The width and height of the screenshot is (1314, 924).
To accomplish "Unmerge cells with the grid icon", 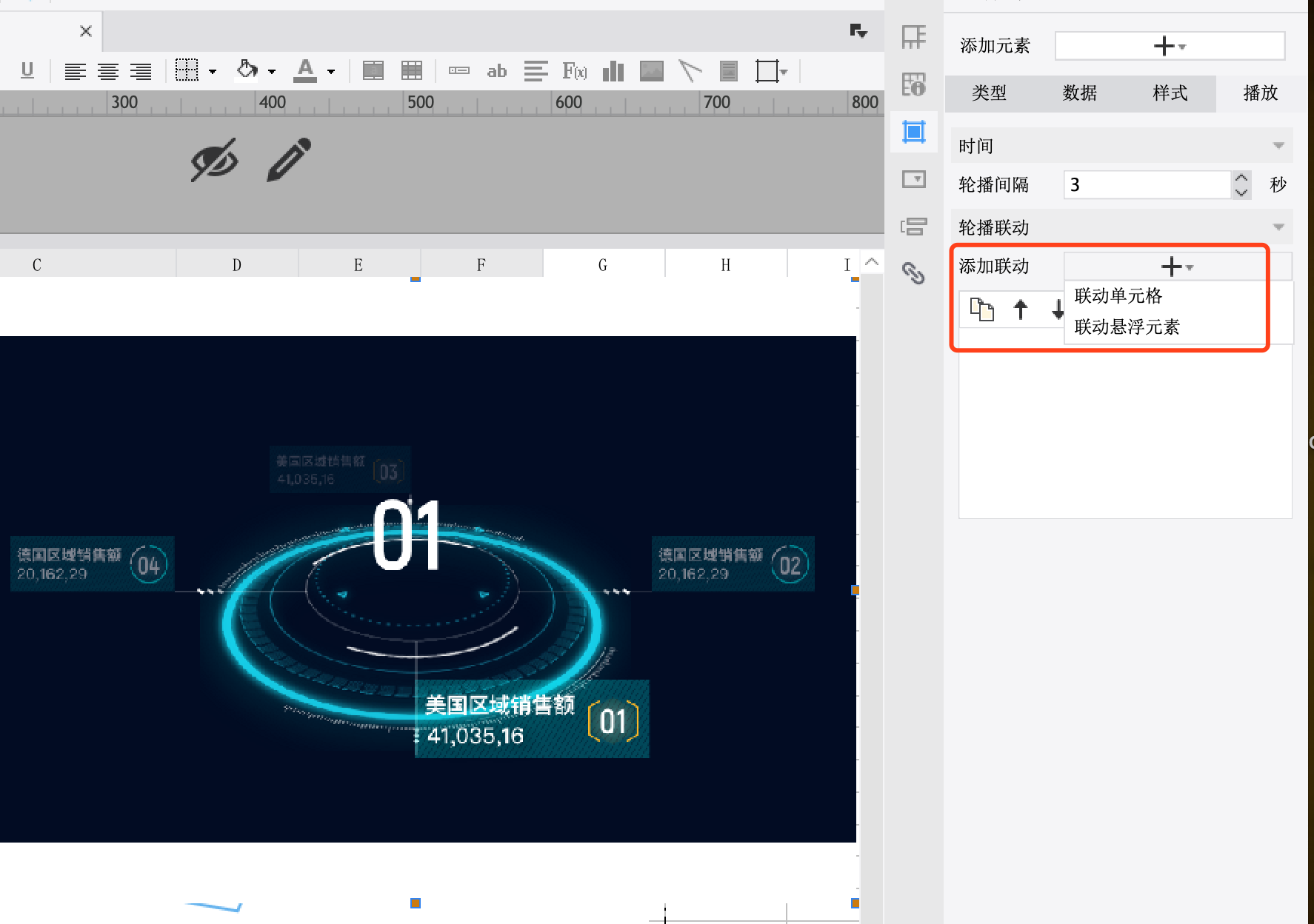I will click(412, 71).
